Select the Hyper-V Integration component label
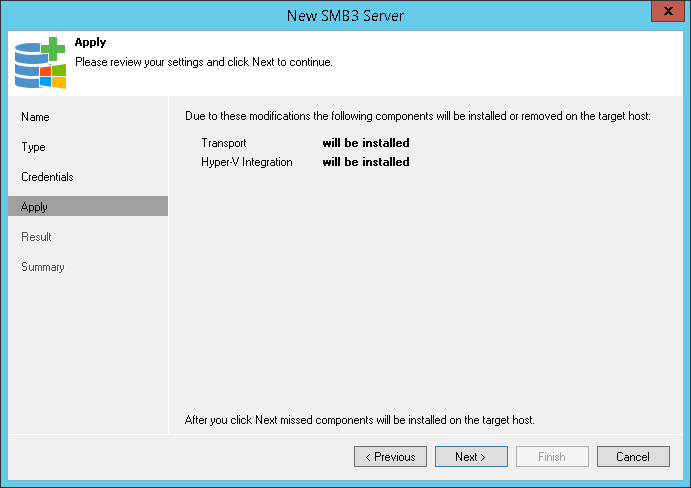 (x=247, y=162)
